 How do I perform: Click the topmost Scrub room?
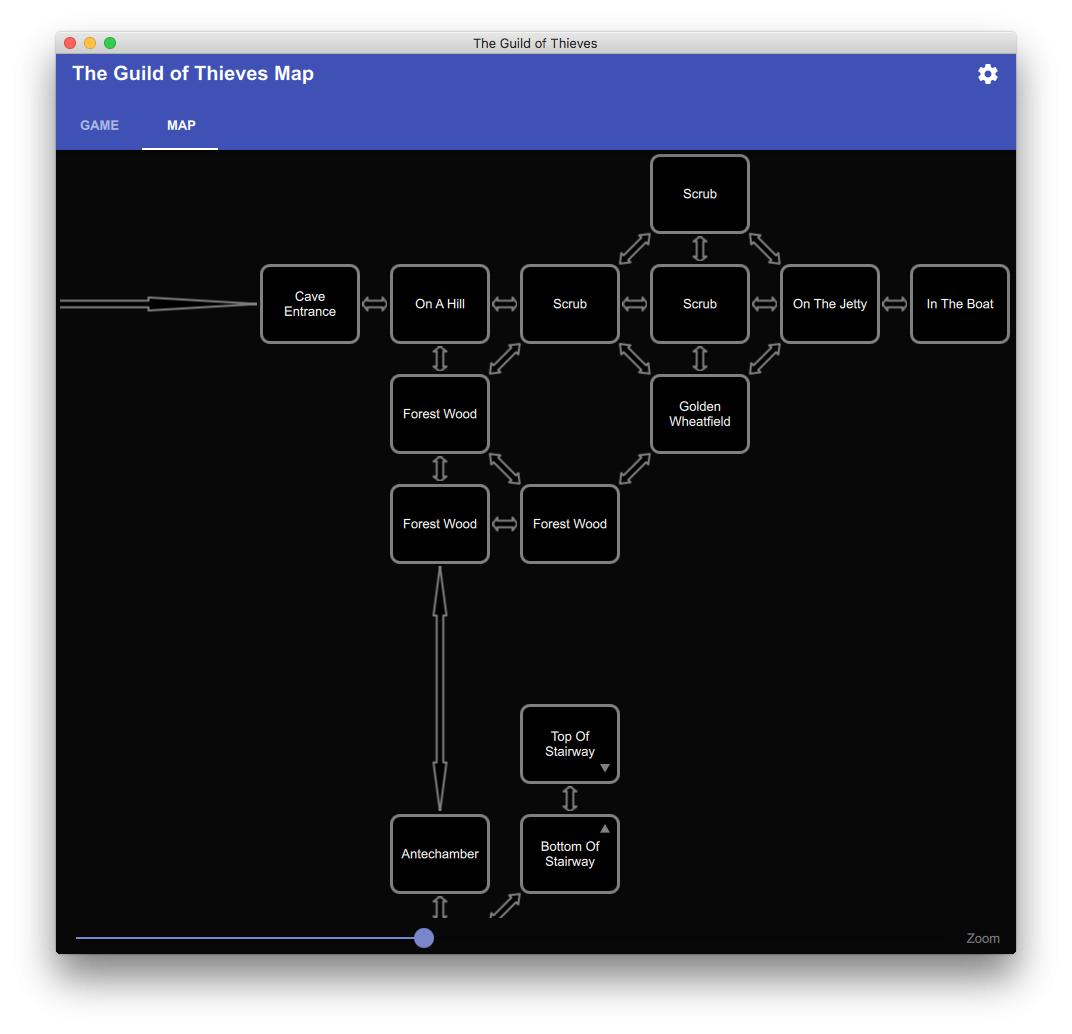point(700,194)
